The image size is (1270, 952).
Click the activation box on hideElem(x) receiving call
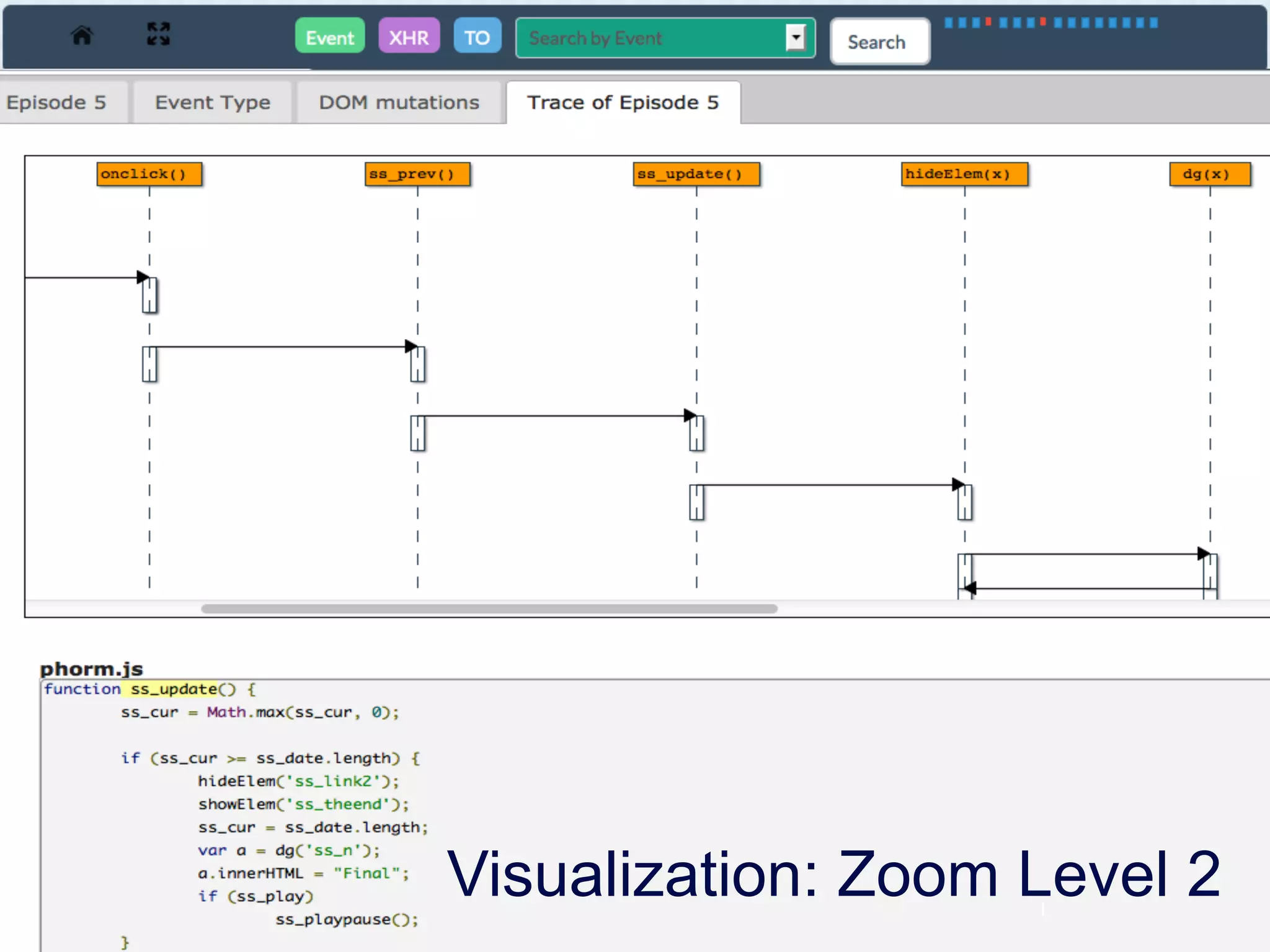[965, 502]
